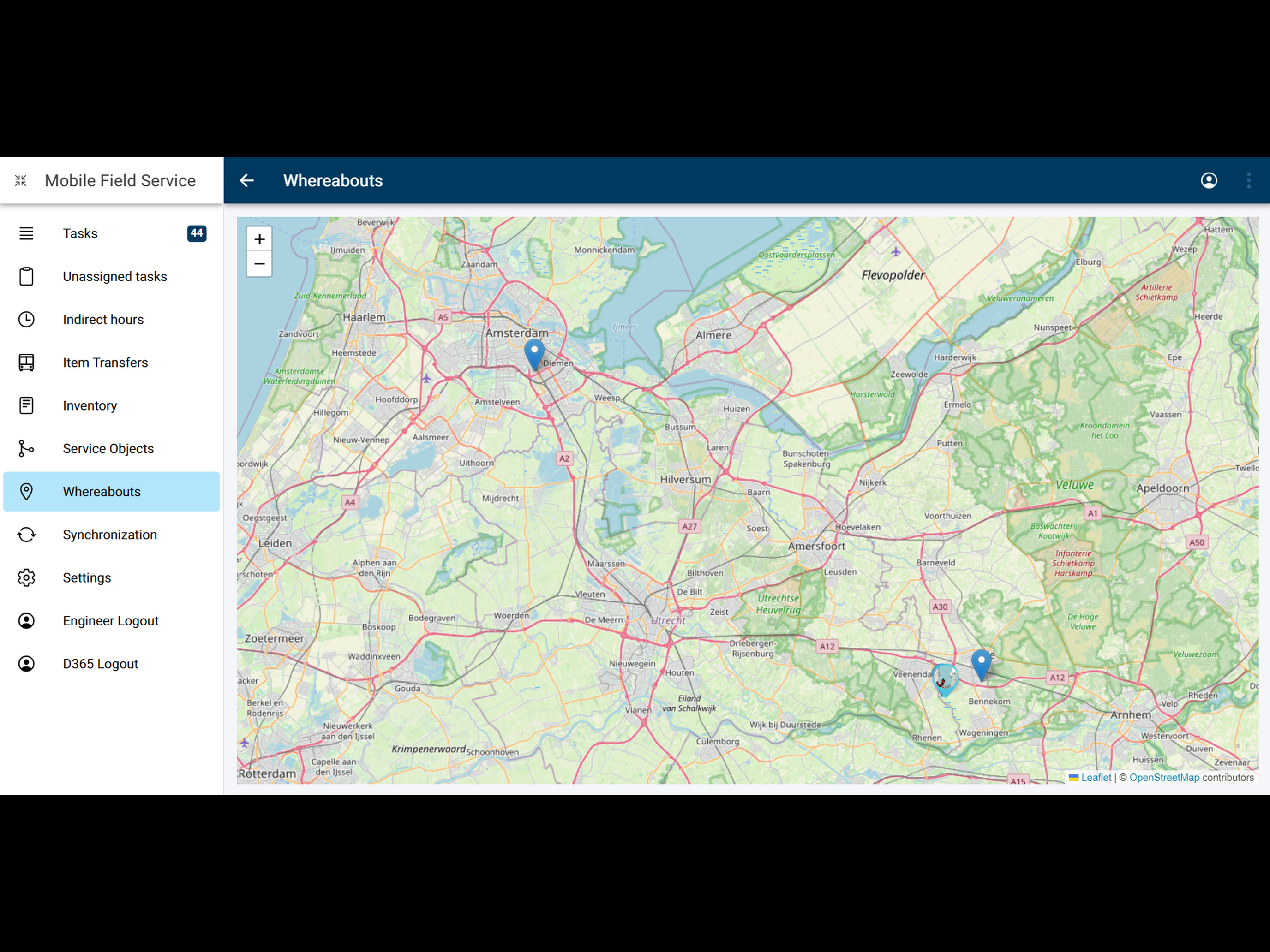Click the Synchronization refresh icon

tap(26, 535)
